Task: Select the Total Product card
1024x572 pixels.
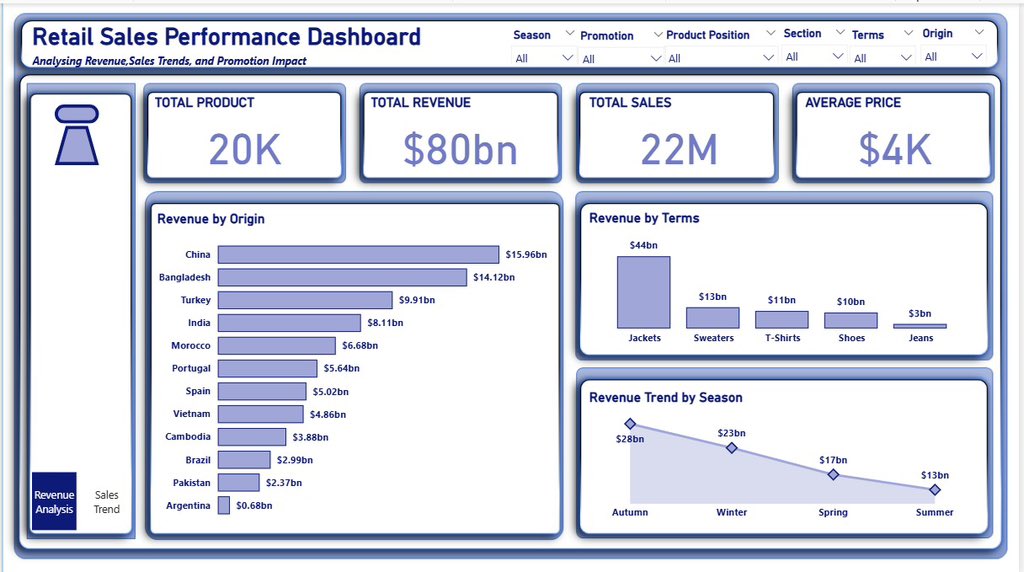Action: coord(244,135)
